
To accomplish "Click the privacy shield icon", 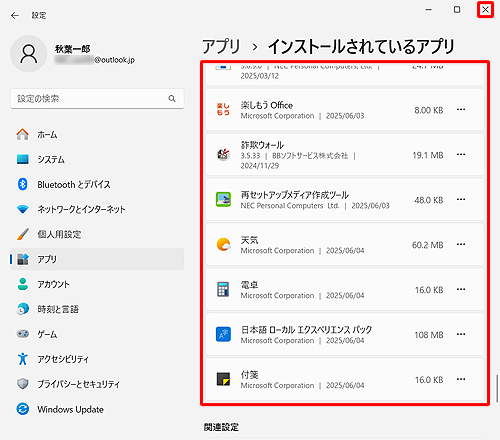I will [23, 384].
